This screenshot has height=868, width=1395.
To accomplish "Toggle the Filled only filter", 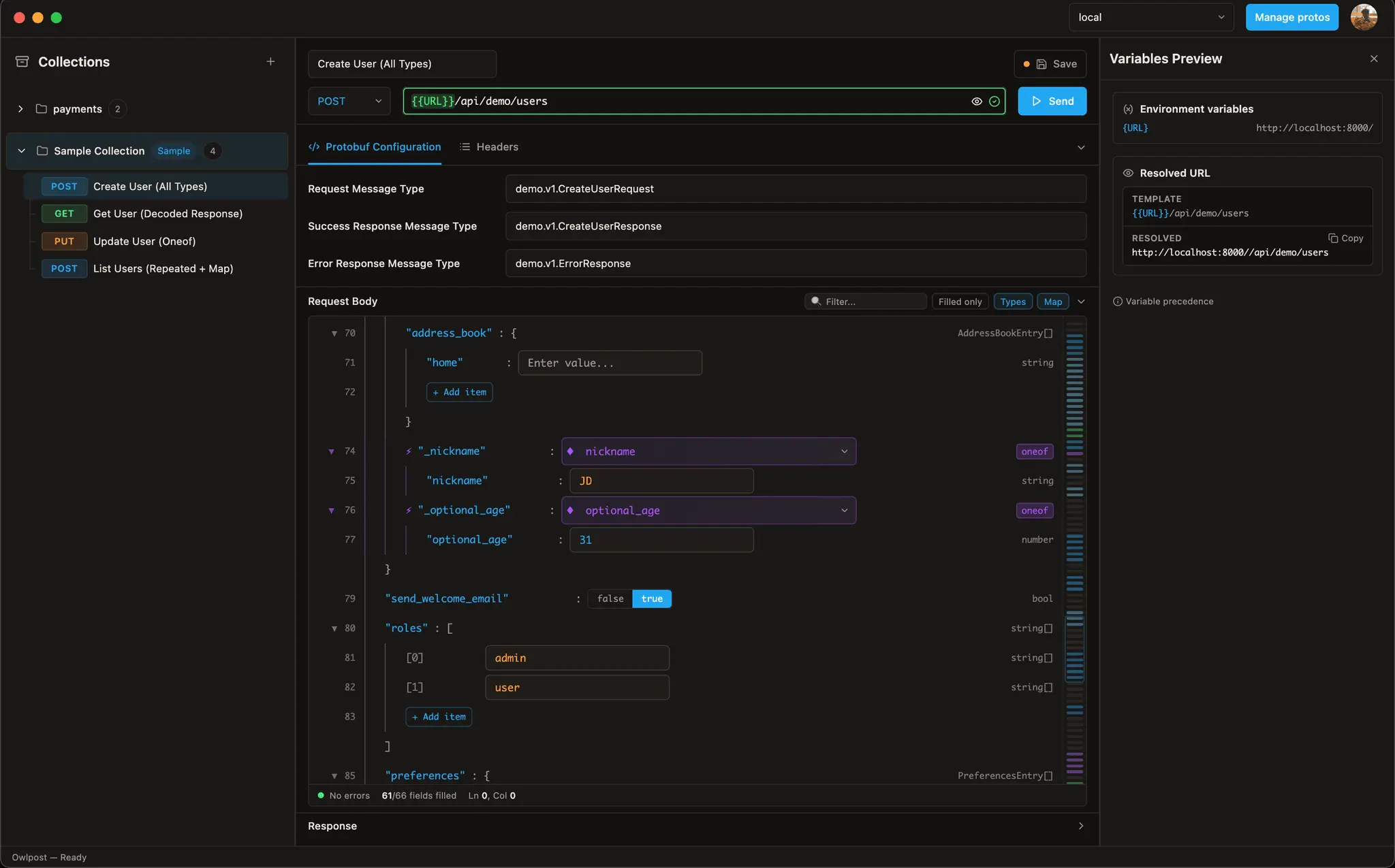I will (960, 302).
